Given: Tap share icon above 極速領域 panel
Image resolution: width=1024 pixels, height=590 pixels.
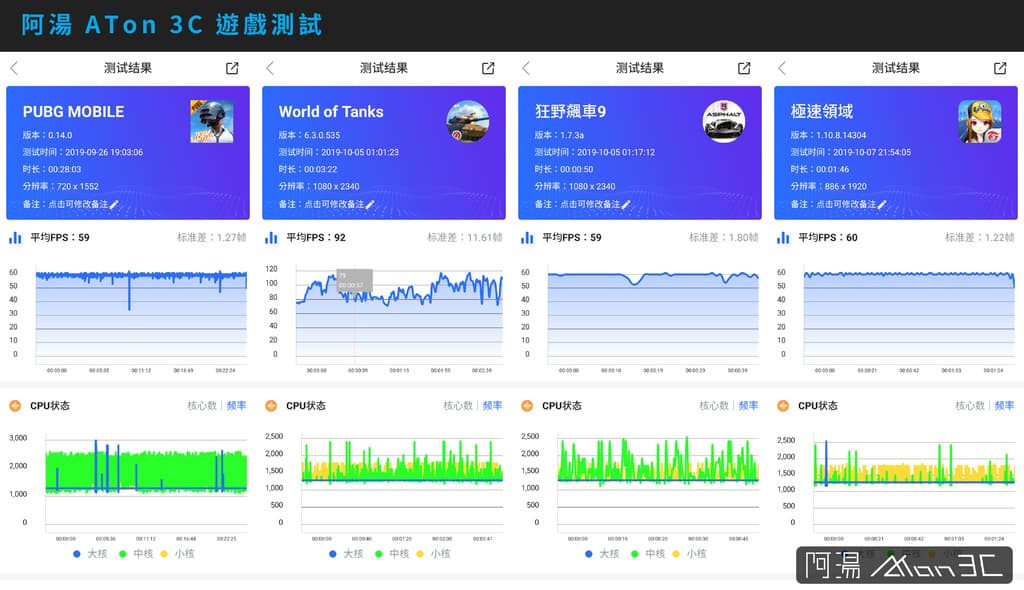Looking at the screenshot, I should [x=1000, y=68].
